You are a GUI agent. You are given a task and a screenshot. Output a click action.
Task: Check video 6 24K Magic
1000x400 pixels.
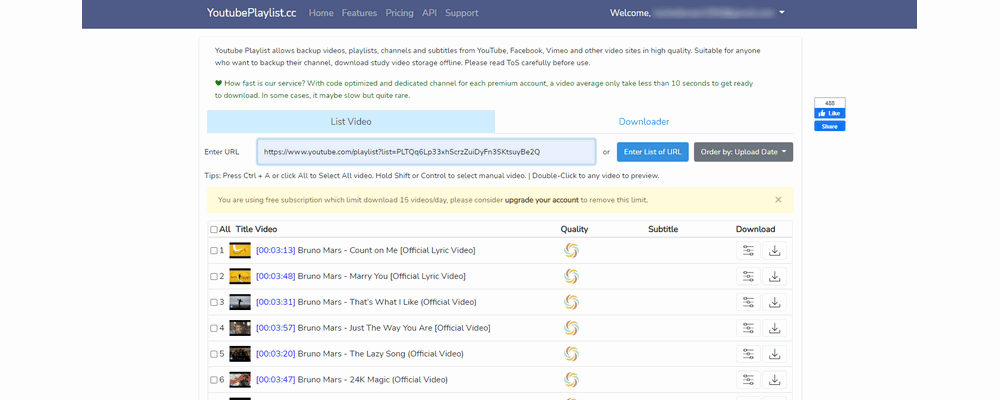click(x=214, y=380)
